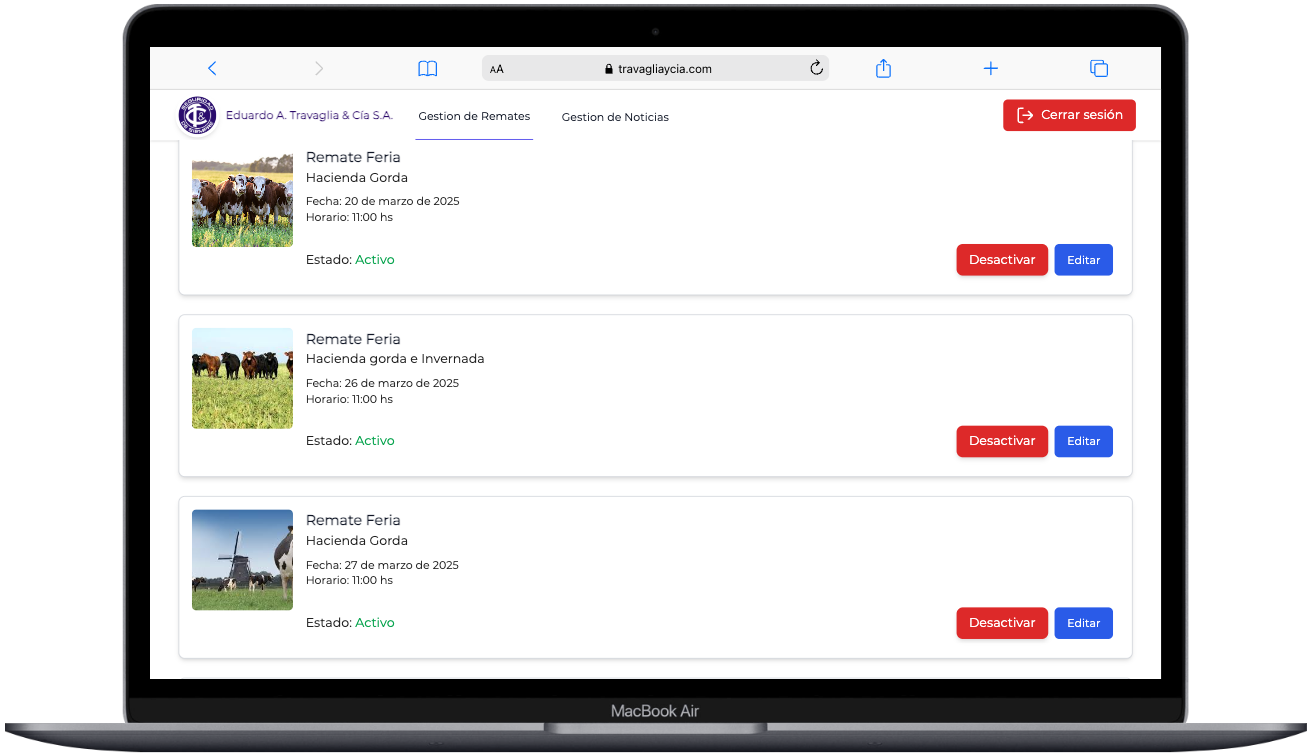1311x756 pixels.
Task: Deactivate the 20 de marzo auction
Action: (x=1002, y=260)
